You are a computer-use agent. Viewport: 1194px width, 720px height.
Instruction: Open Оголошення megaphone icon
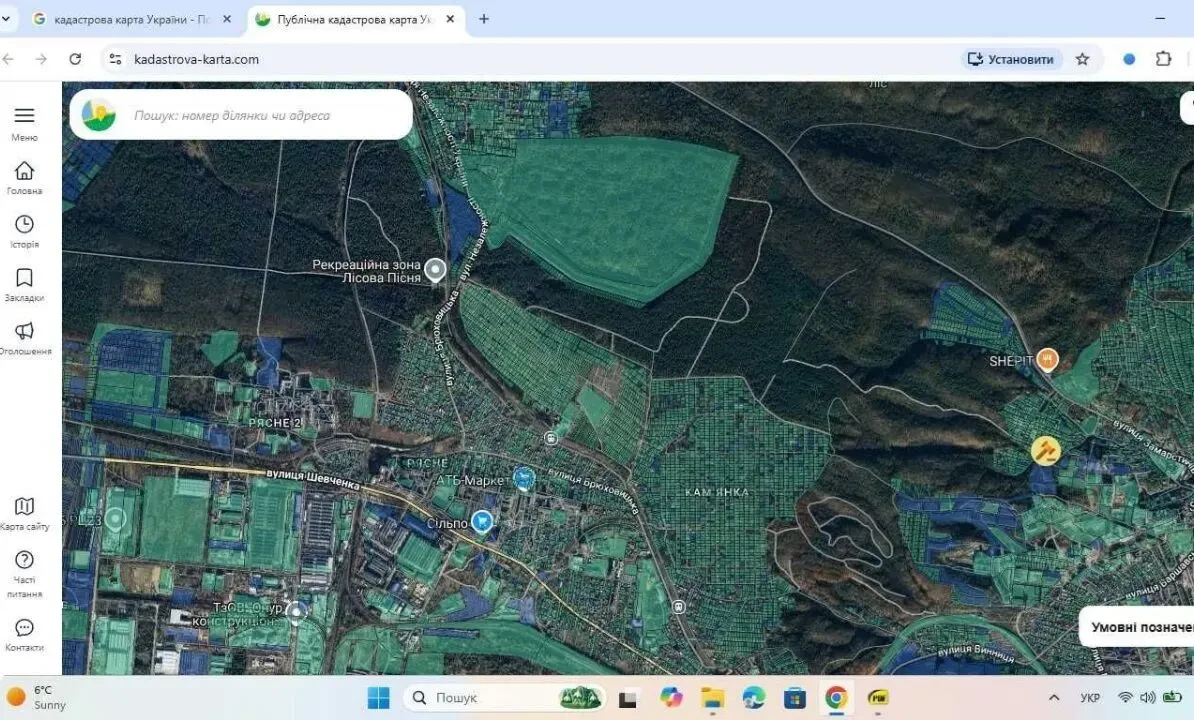click(x=24, y=331)
